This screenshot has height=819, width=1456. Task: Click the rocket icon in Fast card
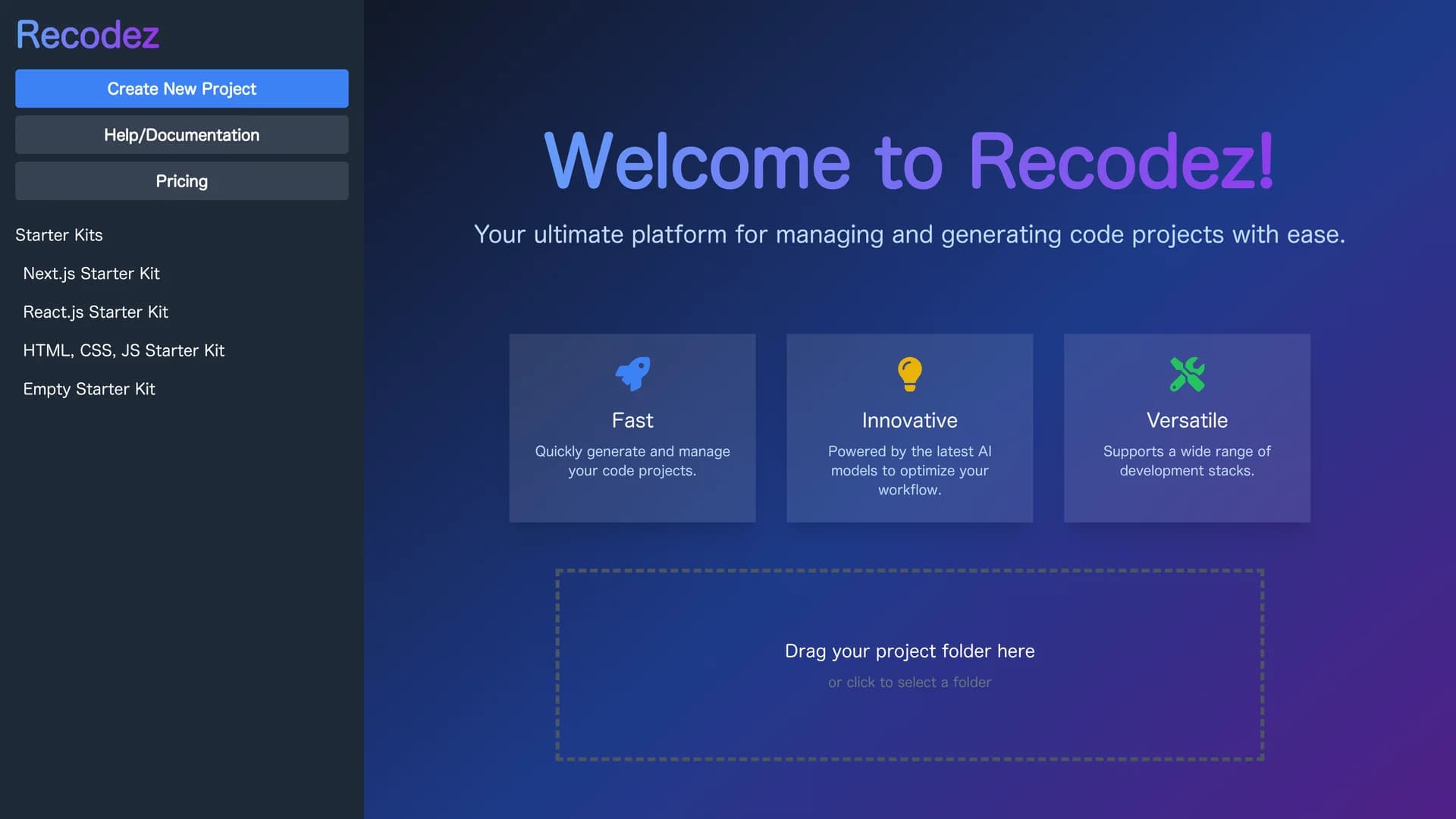point(632,374)
